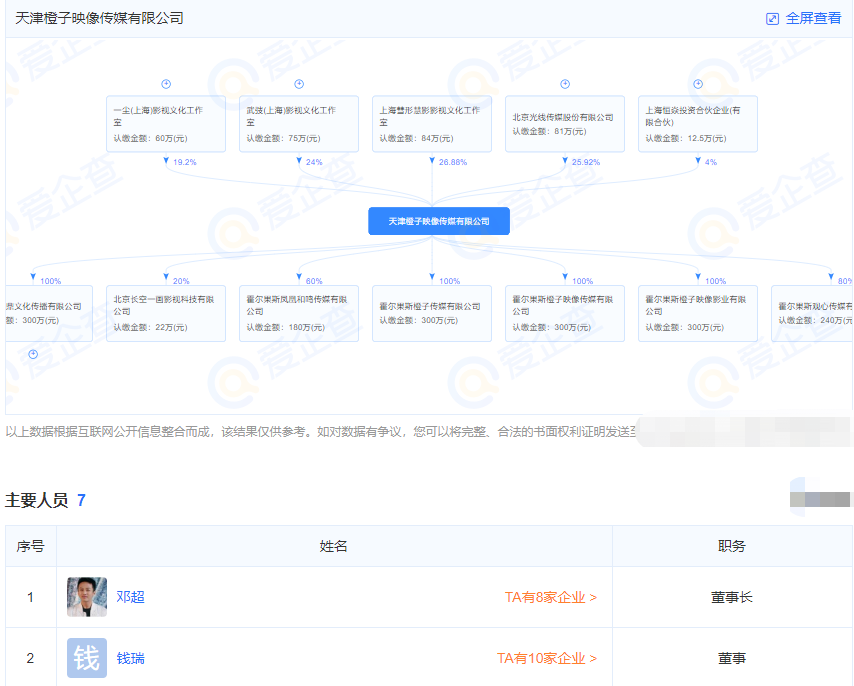The height and width of the screenshot is (686, 854).
Task: Click the fullscreen expand icon beside 全屏查看
Action: [770, 20]
